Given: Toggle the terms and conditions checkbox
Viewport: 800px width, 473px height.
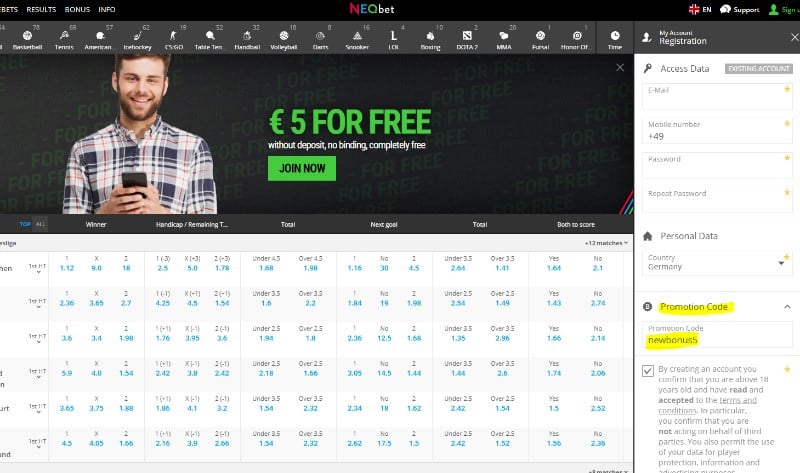Looking at the screenshot, I should [647, 370].
